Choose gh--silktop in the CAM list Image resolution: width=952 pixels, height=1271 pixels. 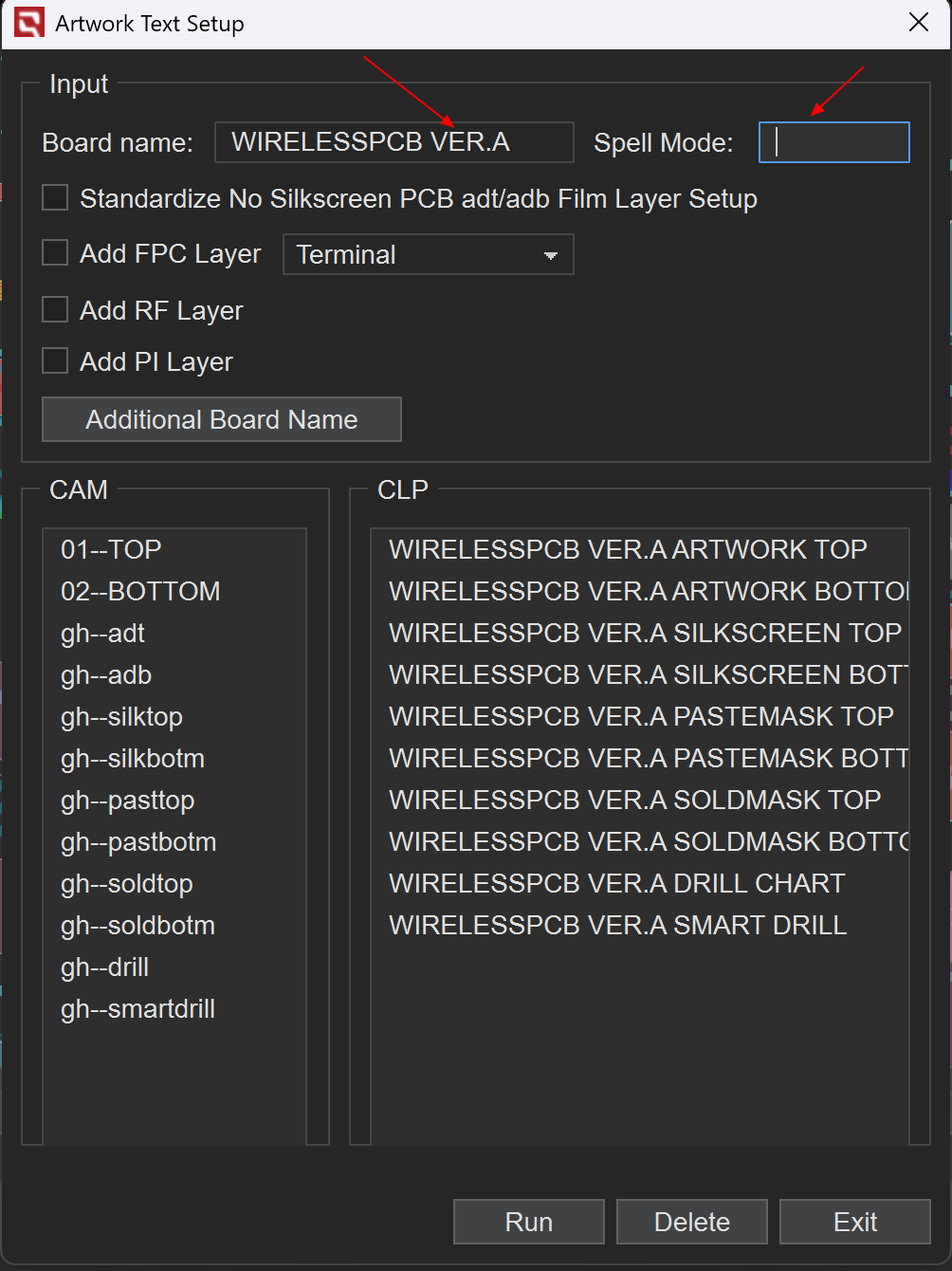[x=121, y=716]
